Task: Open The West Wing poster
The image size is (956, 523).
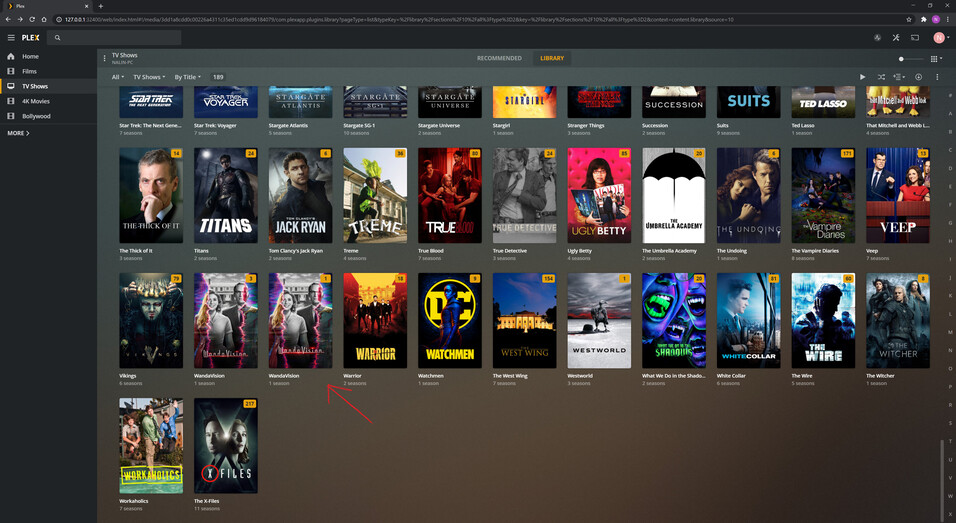Action: (524, 321)
